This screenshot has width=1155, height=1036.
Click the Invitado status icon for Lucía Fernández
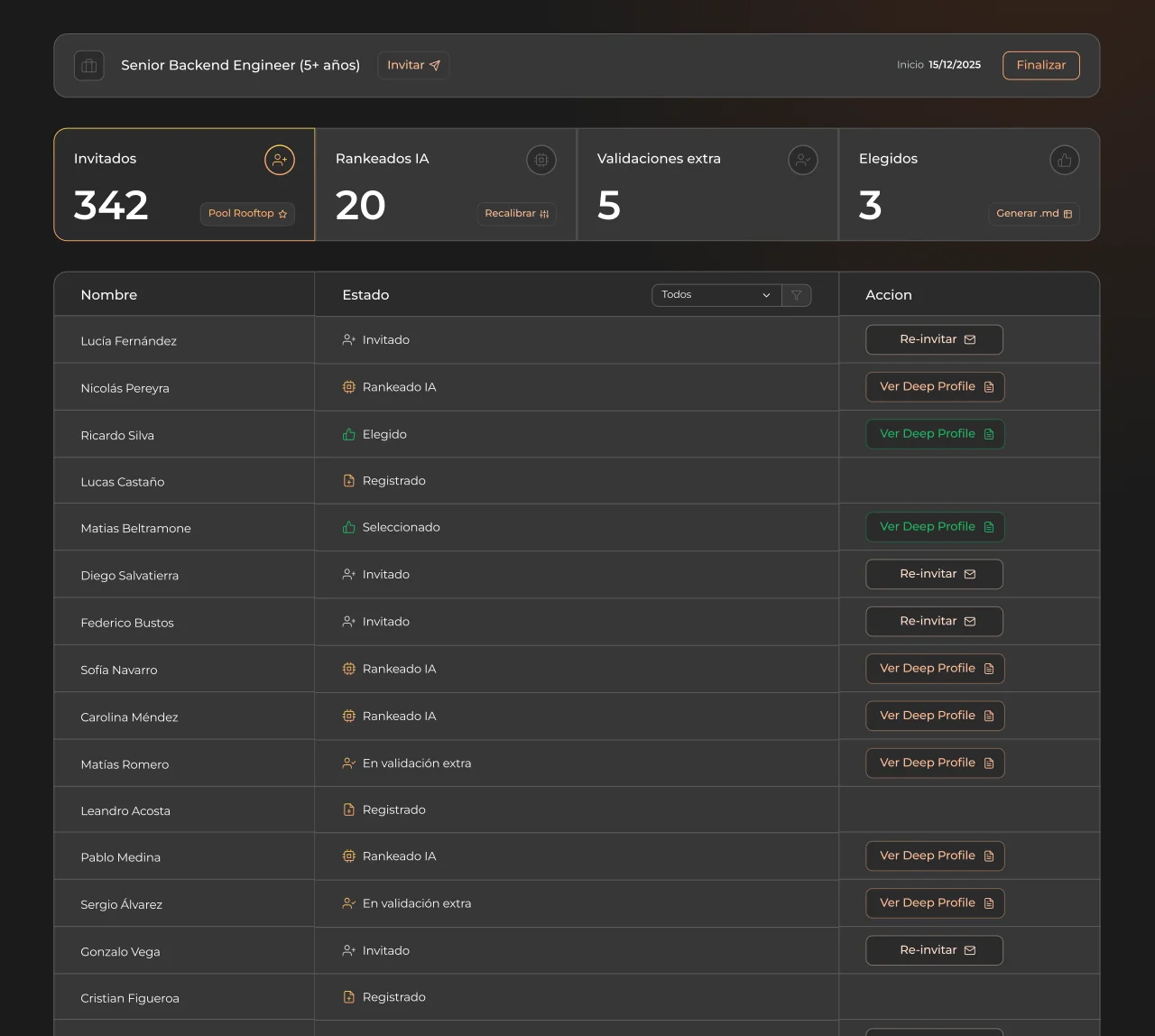click(x=349, y=340)
